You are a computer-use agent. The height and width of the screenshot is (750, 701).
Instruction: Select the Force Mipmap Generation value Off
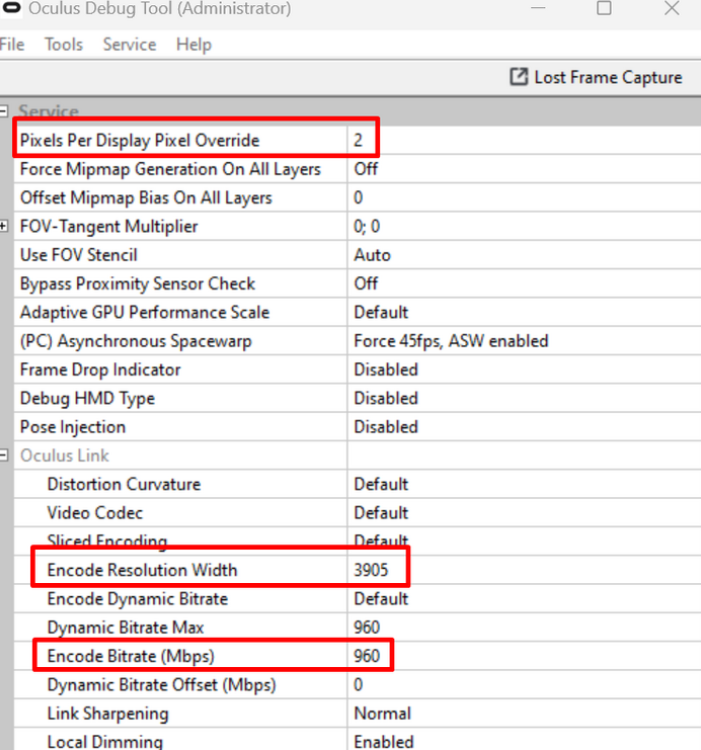click(x=366, y=169)
